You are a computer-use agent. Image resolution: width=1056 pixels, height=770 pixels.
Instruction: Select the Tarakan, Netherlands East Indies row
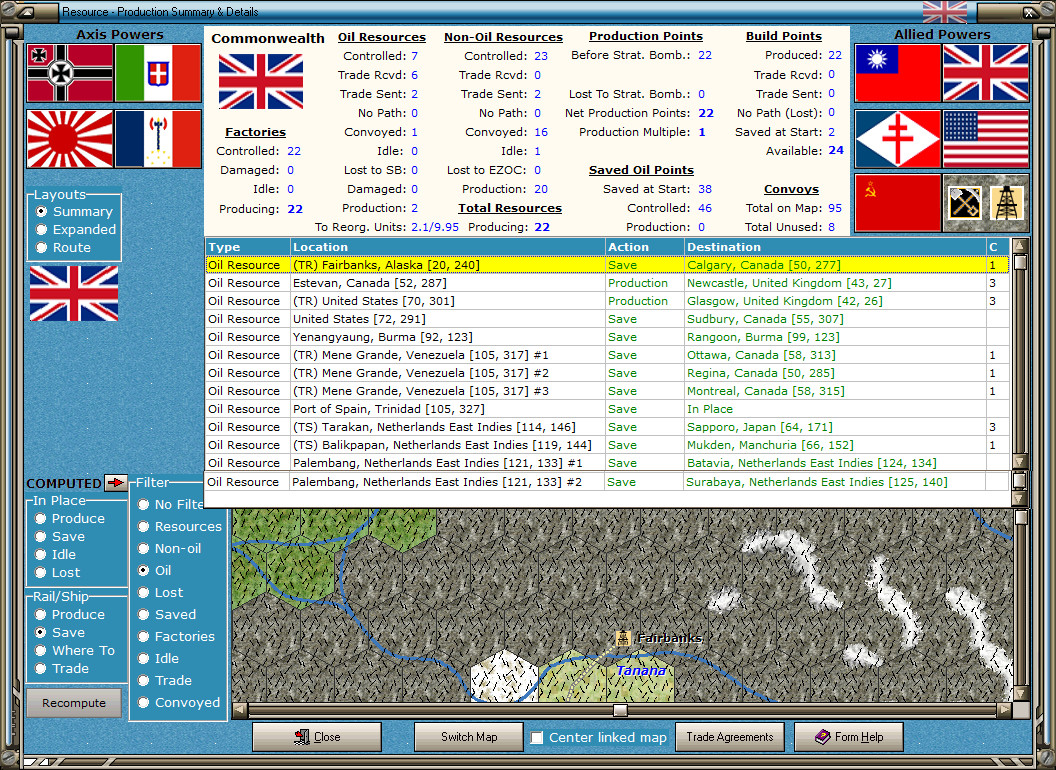(x=607, y=427)
